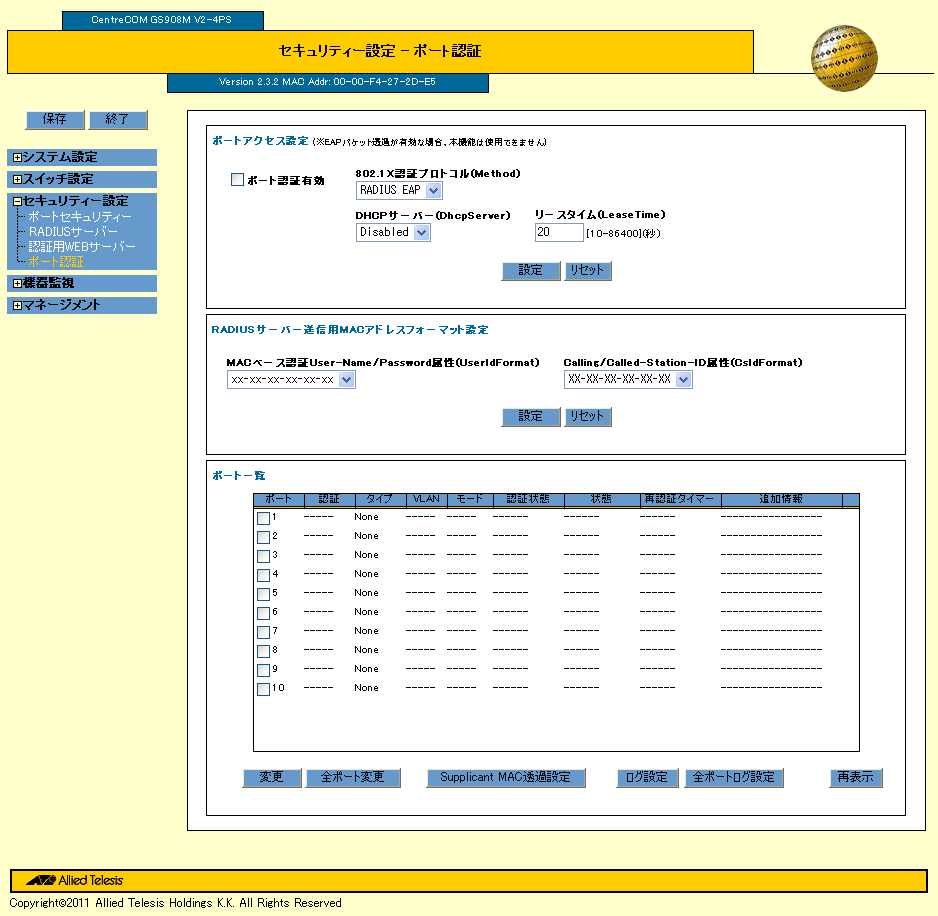Click None type in port 1 row
938x916 pixels.
pyautogui.click(x=366, y=517)
